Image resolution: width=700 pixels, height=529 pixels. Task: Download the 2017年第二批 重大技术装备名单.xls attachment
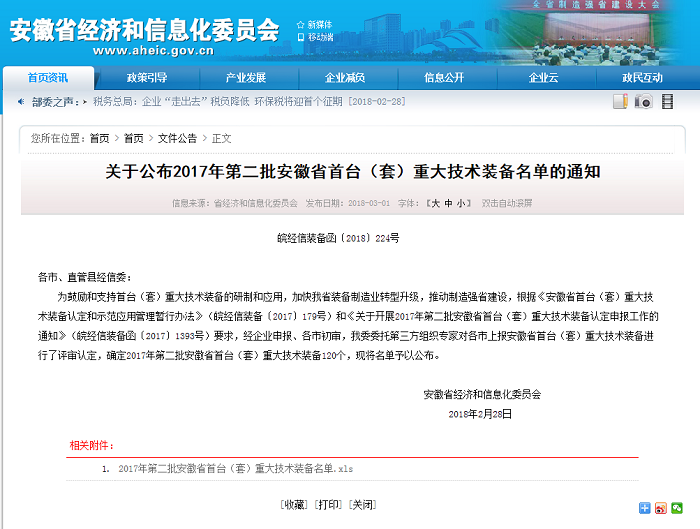point(236,468)
